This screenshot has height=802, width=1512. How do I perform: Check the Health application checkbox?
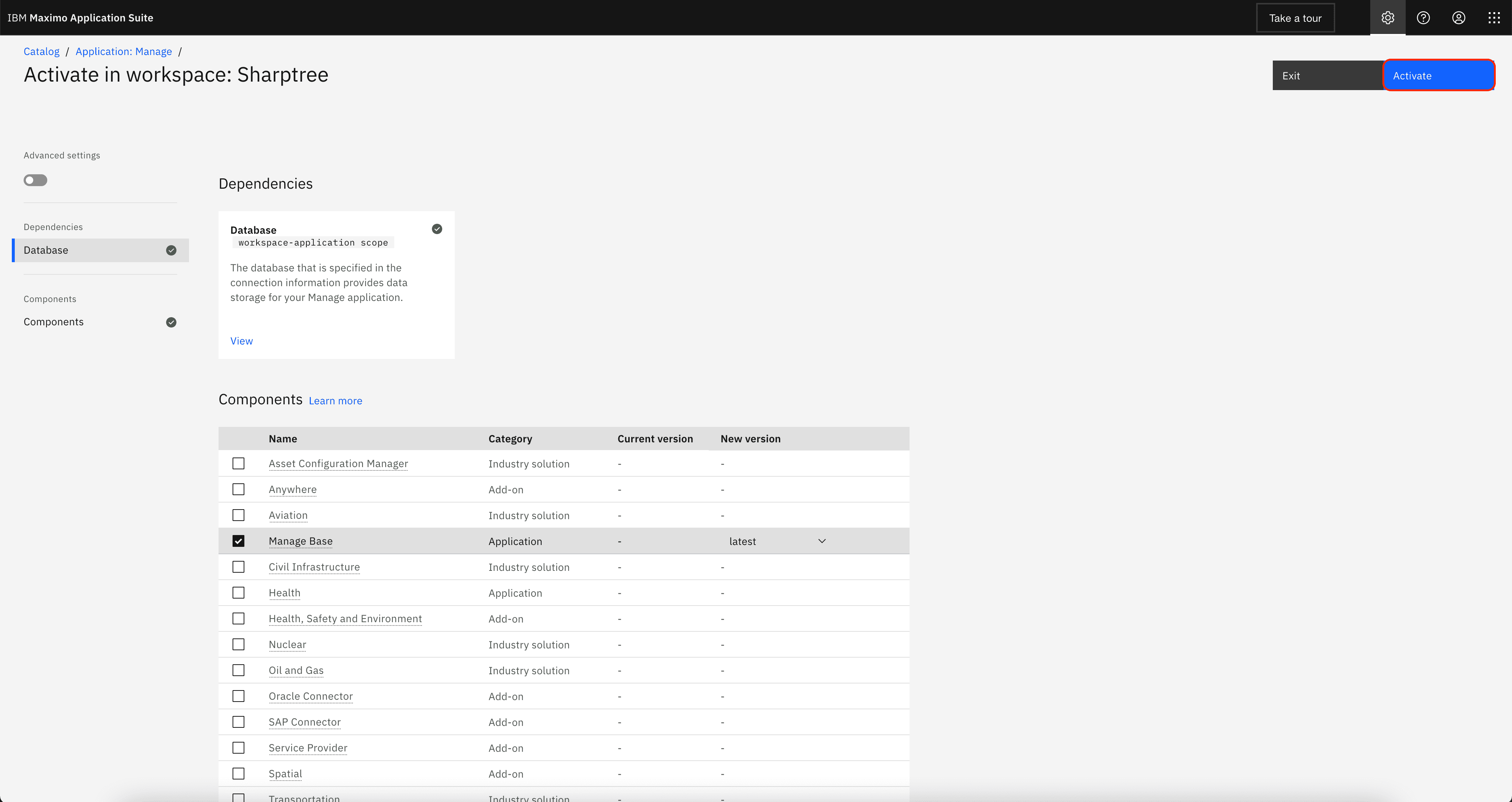tap(238, 593)
